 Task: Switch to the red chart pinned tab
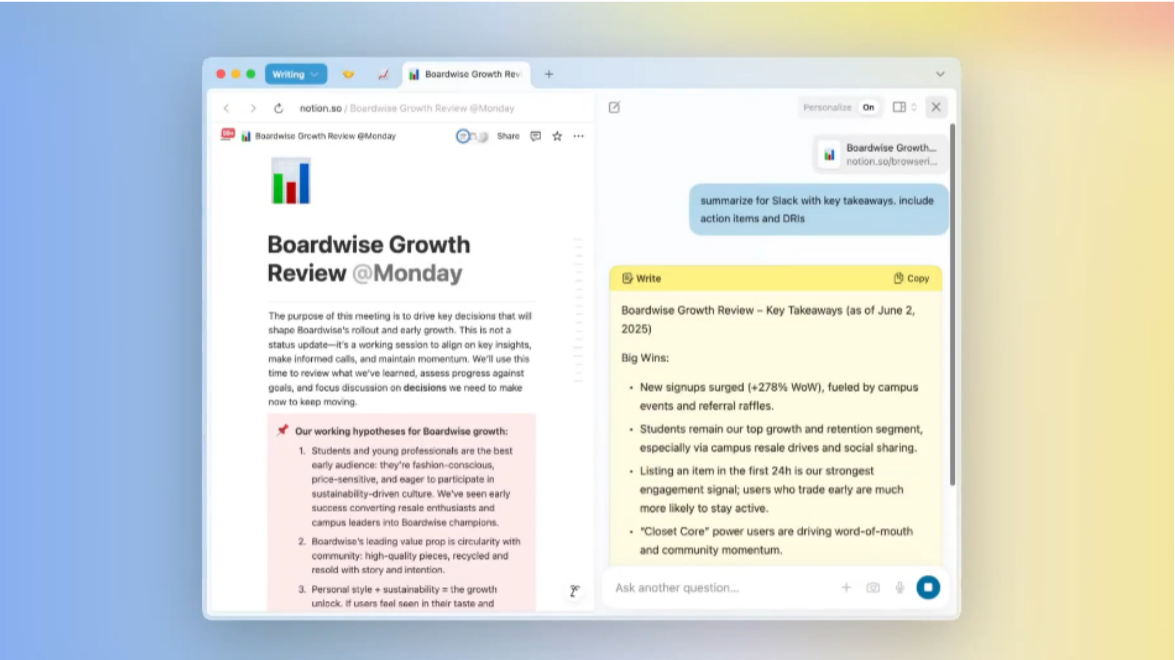(383, 74)
